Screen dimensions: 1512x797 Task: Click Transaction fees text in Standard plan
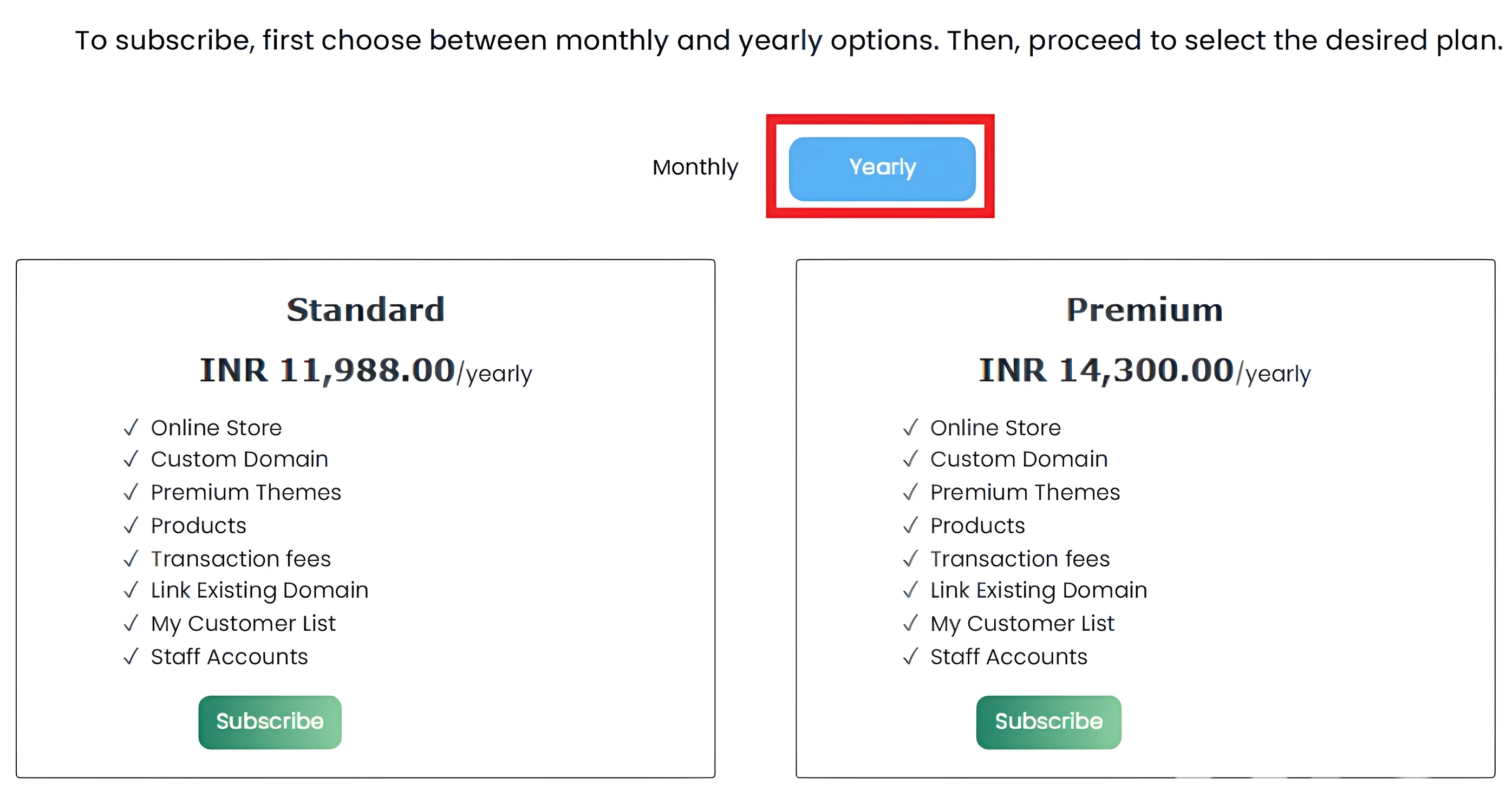tap(240, 559)
